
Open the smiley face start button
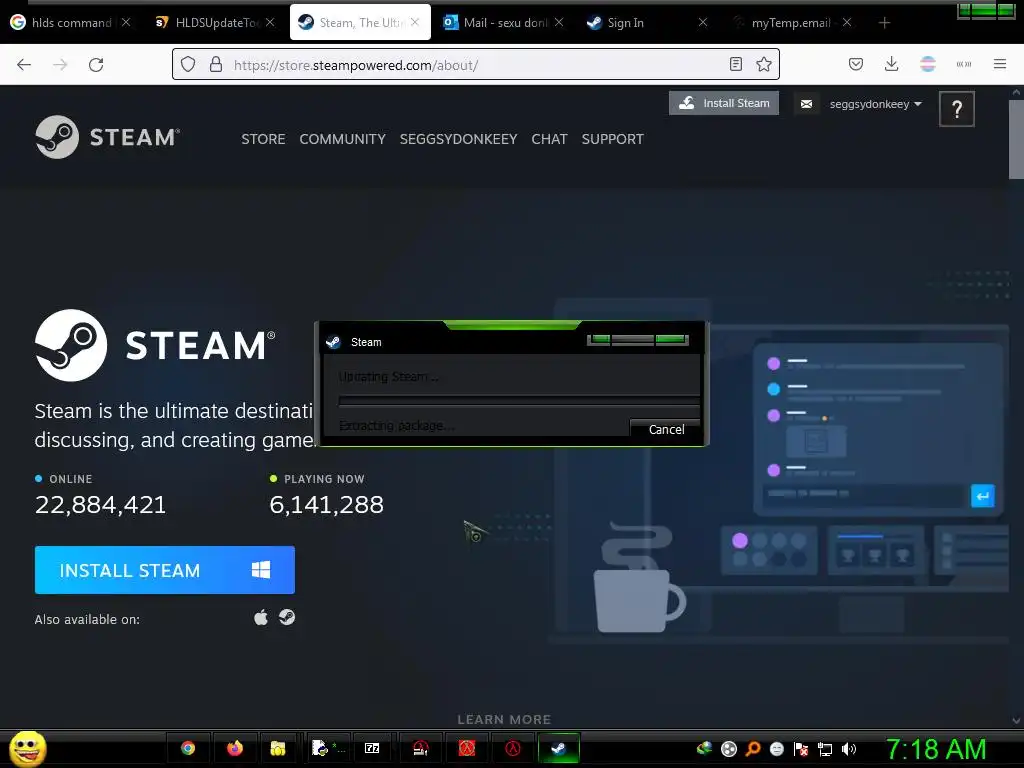point(27,748)
